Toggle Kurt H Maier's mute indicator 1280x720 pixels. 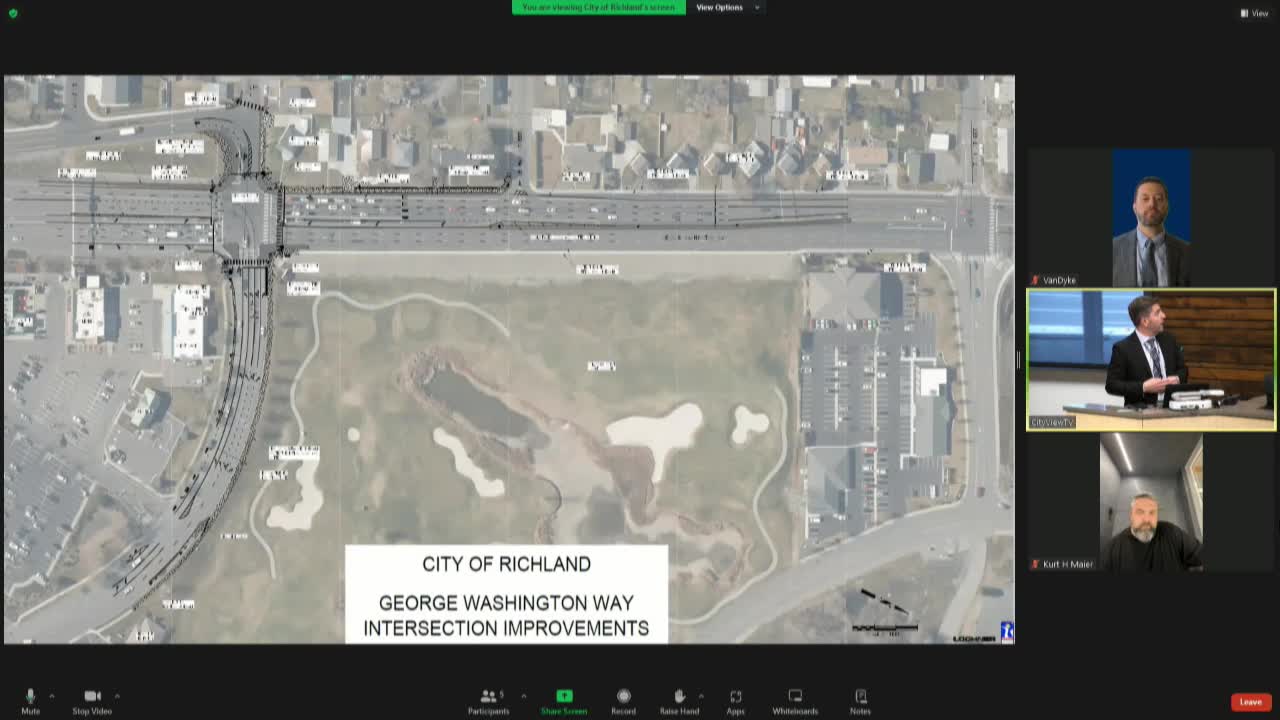pyautogui.click(x=1034, y=563)
